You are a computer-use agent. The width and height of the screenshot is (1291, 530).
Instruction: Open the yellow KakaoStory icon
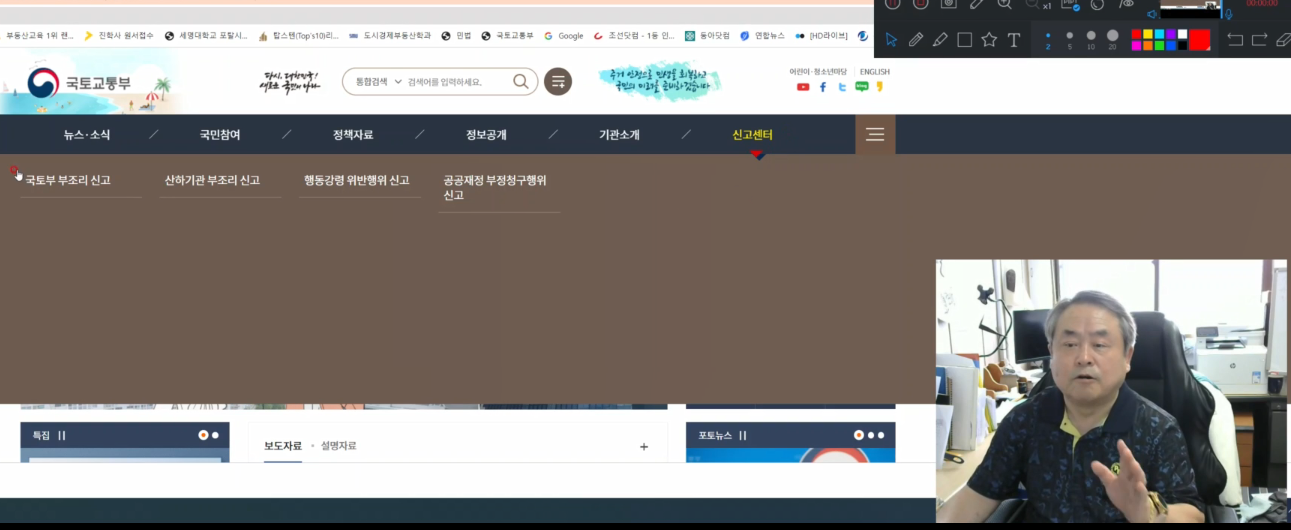pos(880,87)
